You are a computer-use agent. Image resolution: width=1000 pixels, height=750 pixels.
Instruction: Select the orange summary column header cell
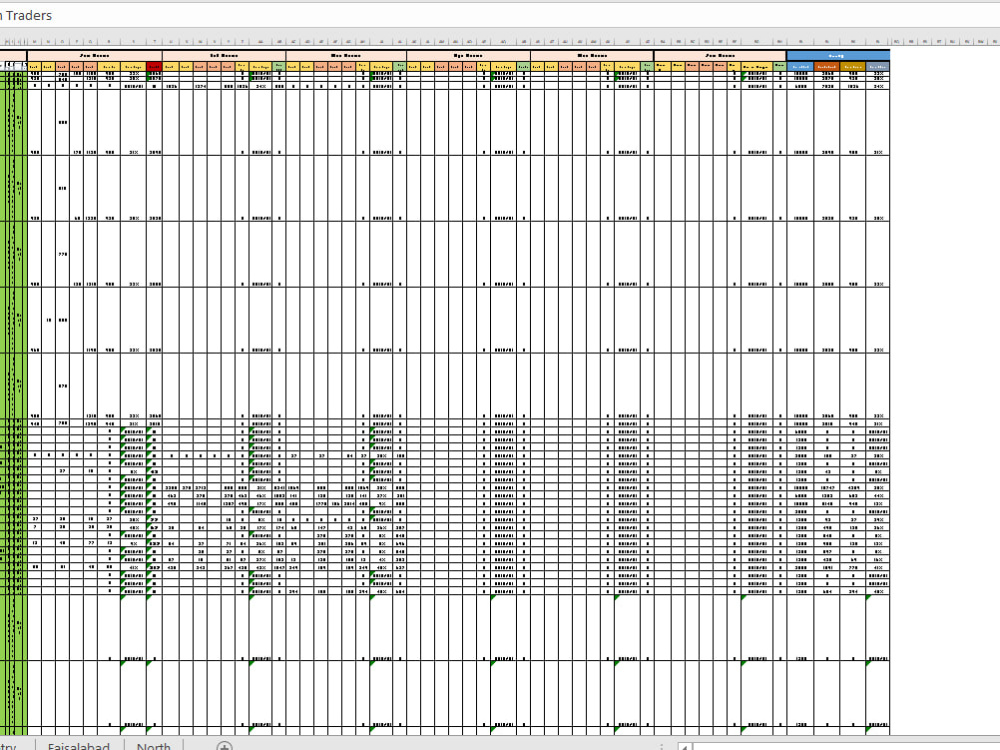(x=827, y=66)
